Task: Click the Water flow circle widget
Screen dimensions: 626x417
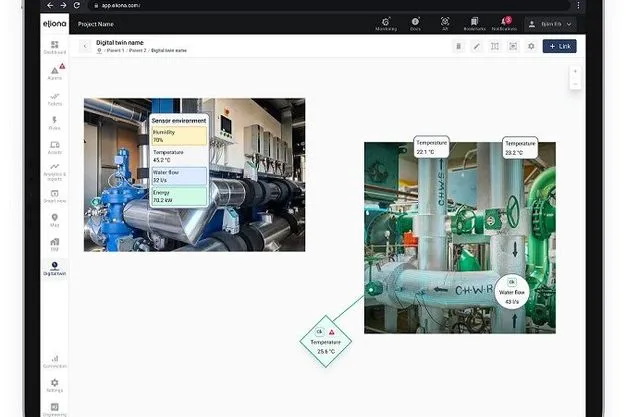Action: (512, 292)
